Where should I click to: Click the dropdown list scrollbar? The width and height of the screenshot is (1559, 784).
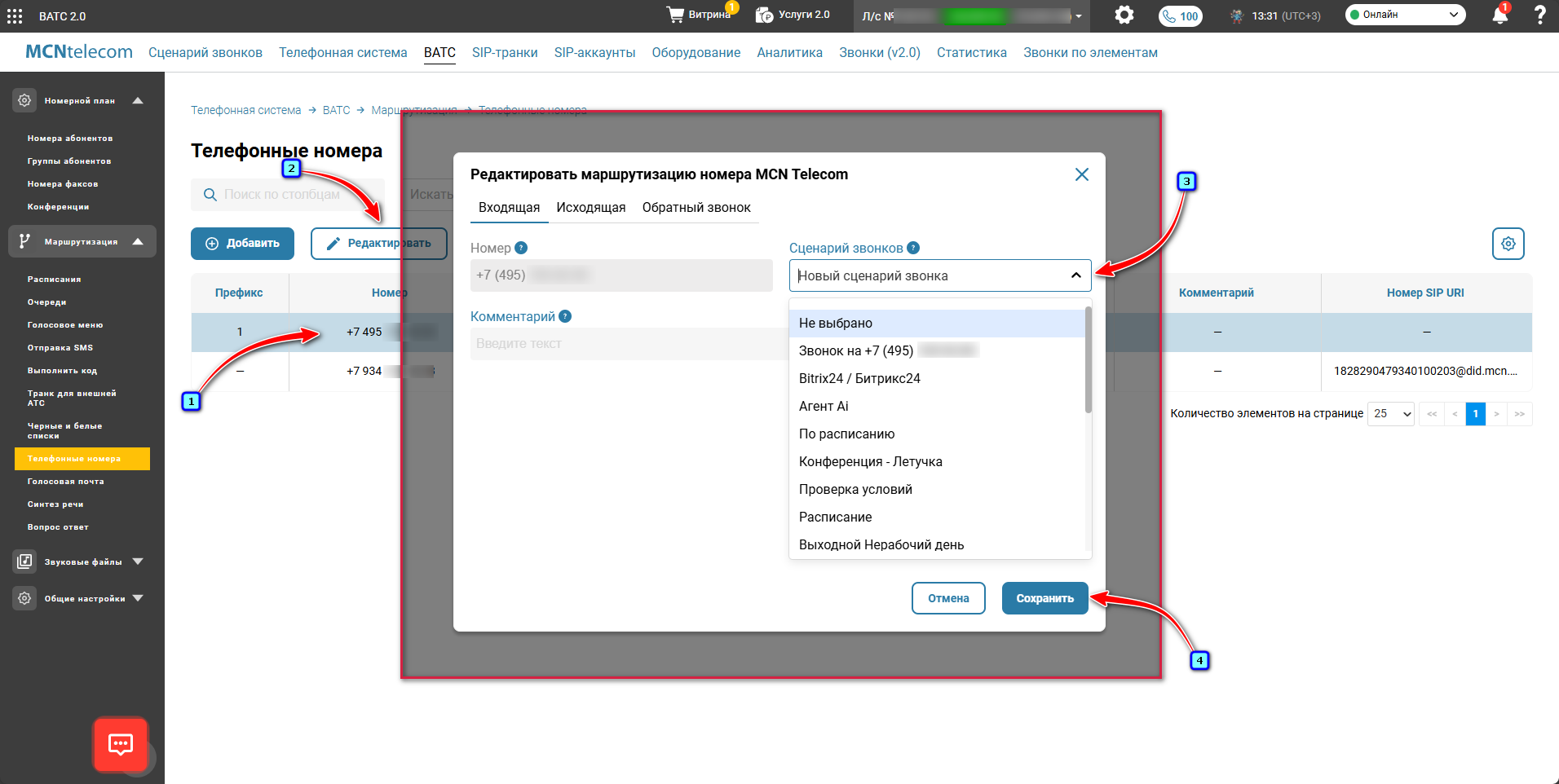(1089, 360)
